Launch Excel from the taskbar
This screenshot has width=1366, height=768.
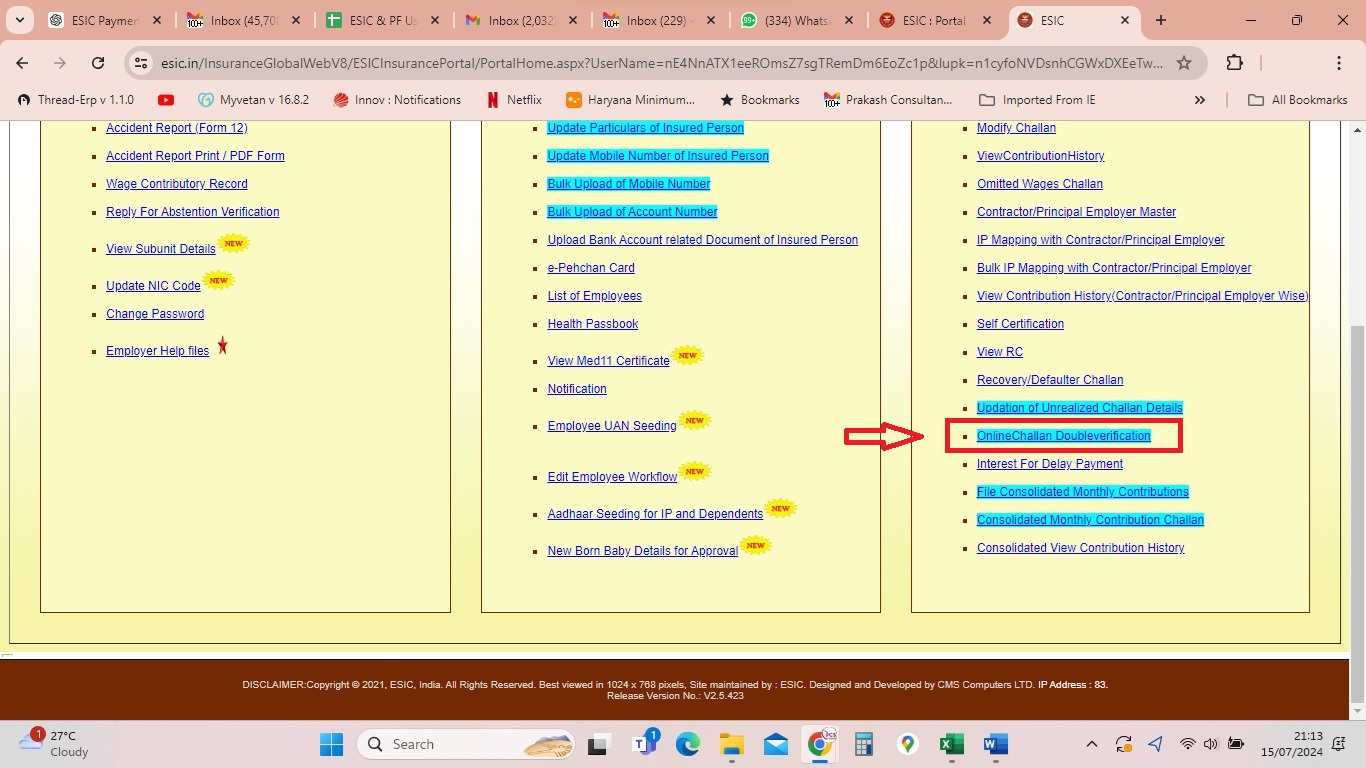click(x=951, y=744)
